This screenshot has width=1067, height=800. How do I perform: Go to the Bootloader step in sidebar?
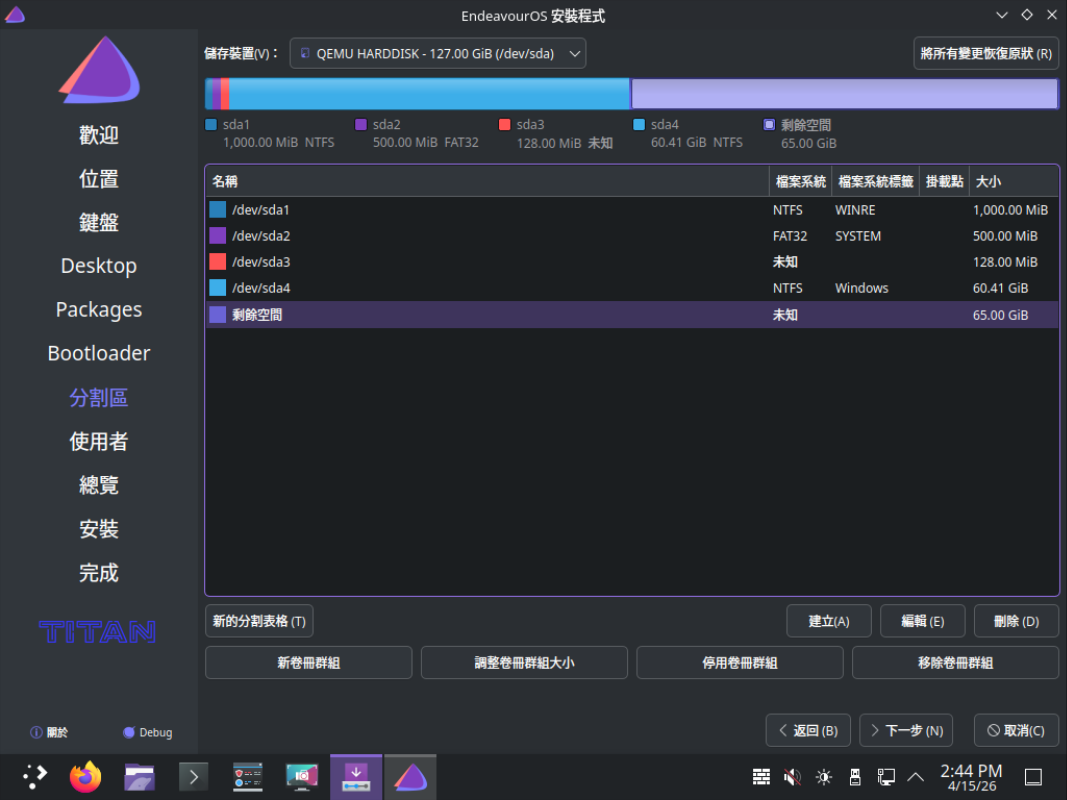pyautogui.click(x=99, y=353)
